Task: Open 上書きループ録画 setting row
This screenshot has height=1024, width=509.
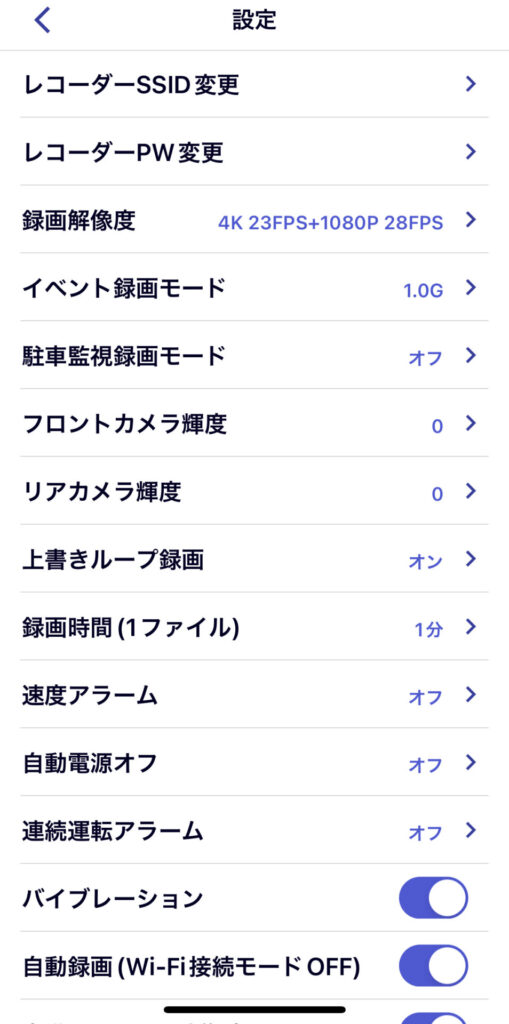Action: (x=254, y=559)
